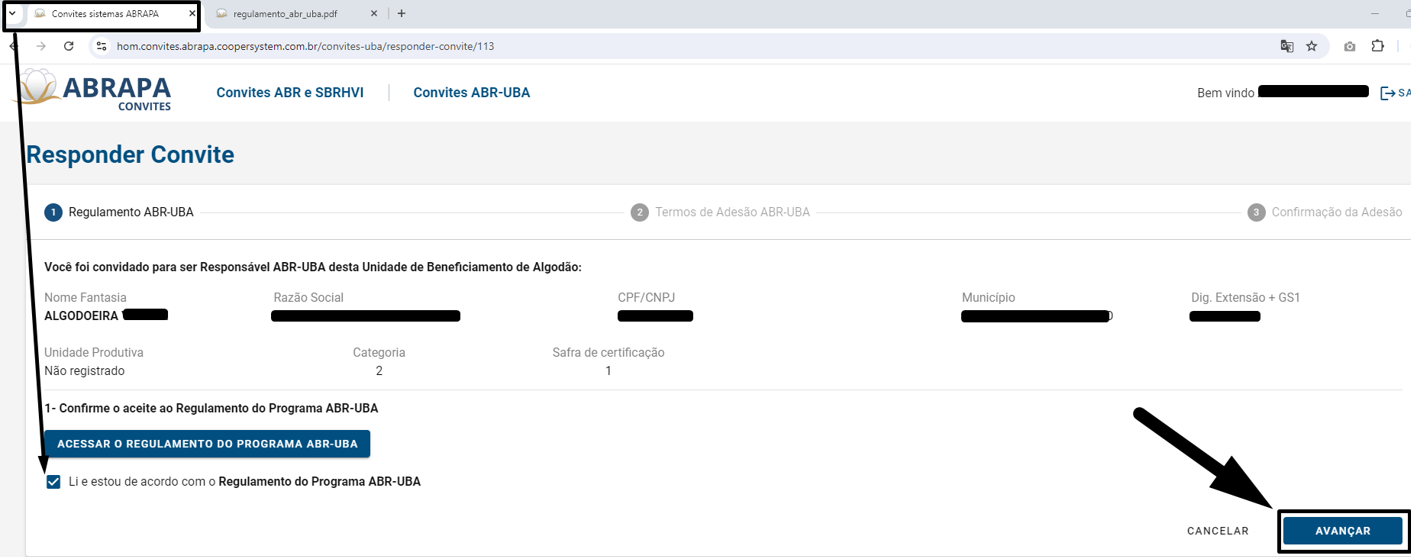Uncheck the Regulamento agreement checkbox
1411x557 pixels.
pyautogui.click(x=53, y=482)
